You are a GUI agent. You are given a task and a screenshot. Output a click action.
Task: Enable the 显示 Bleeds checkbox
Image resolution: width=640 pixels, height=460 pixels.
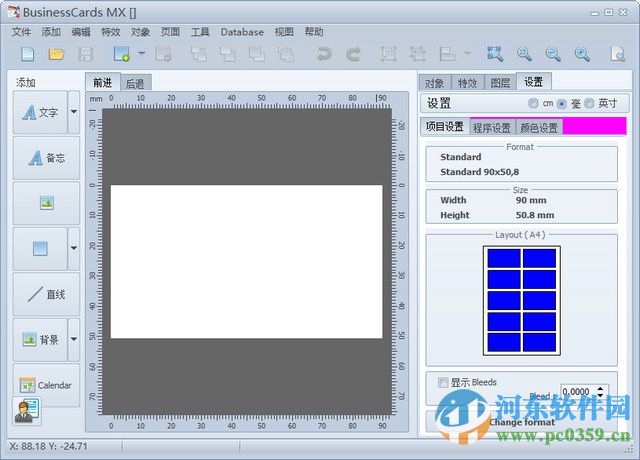443,382
